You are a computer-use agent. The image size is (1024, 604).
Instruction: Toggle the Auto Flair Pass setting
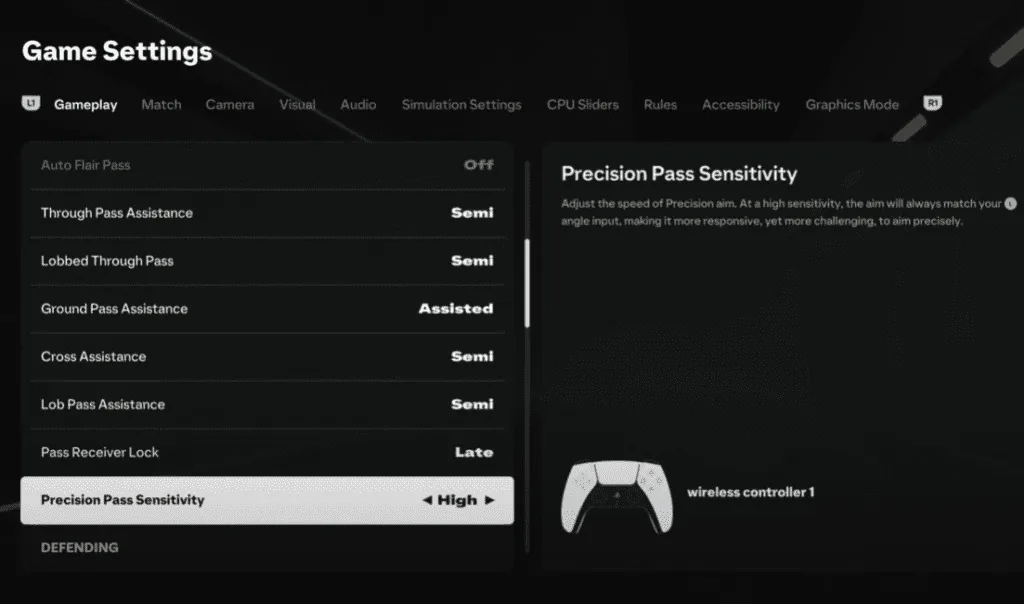(x=478, y=165)
